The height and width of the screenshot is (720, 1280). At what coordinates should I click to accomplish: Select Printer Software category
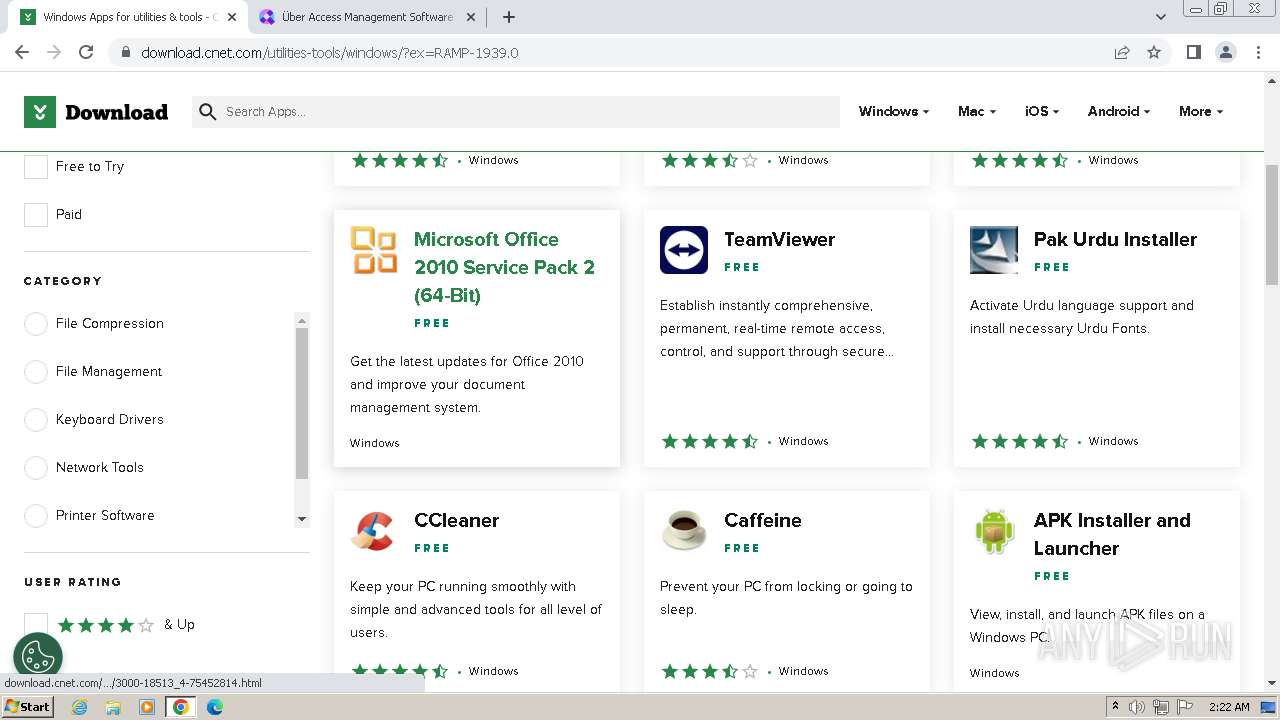[x=36, y=516]
